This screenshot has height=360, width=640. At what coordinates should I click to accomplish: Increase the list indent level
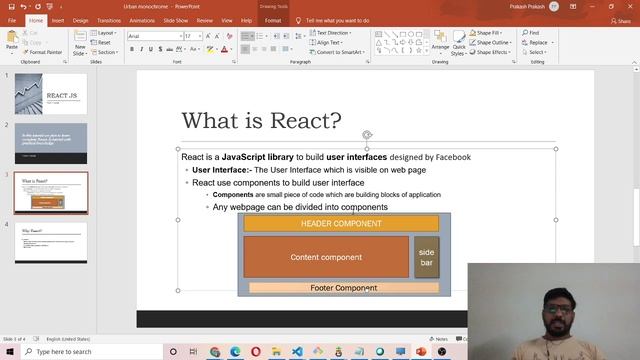click(x=286, y=36)
